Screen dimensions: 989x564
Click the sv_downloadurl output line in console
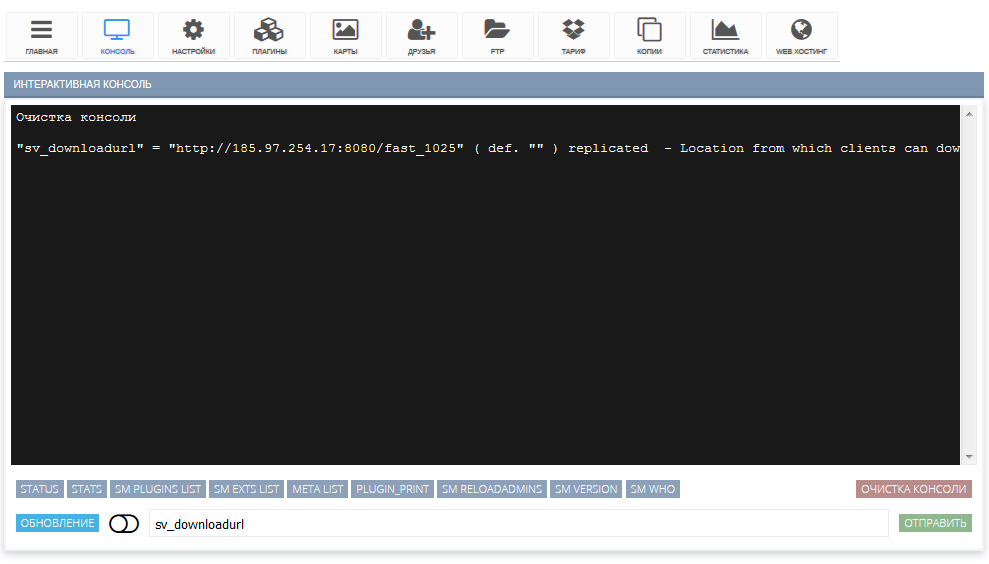point(488,148)
